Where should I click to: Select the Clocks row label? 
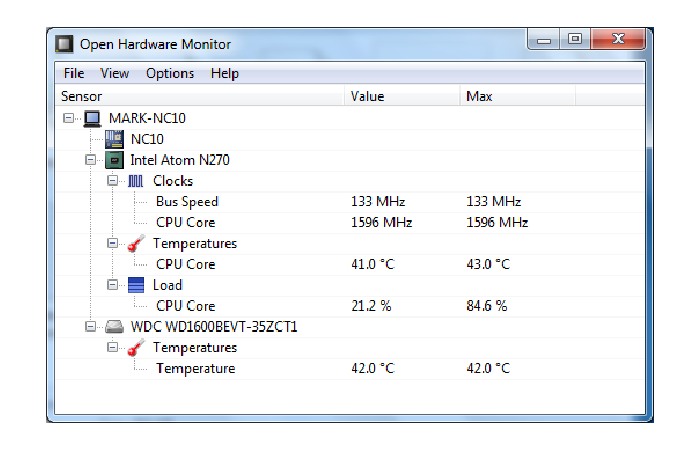(x=173, y=181)
